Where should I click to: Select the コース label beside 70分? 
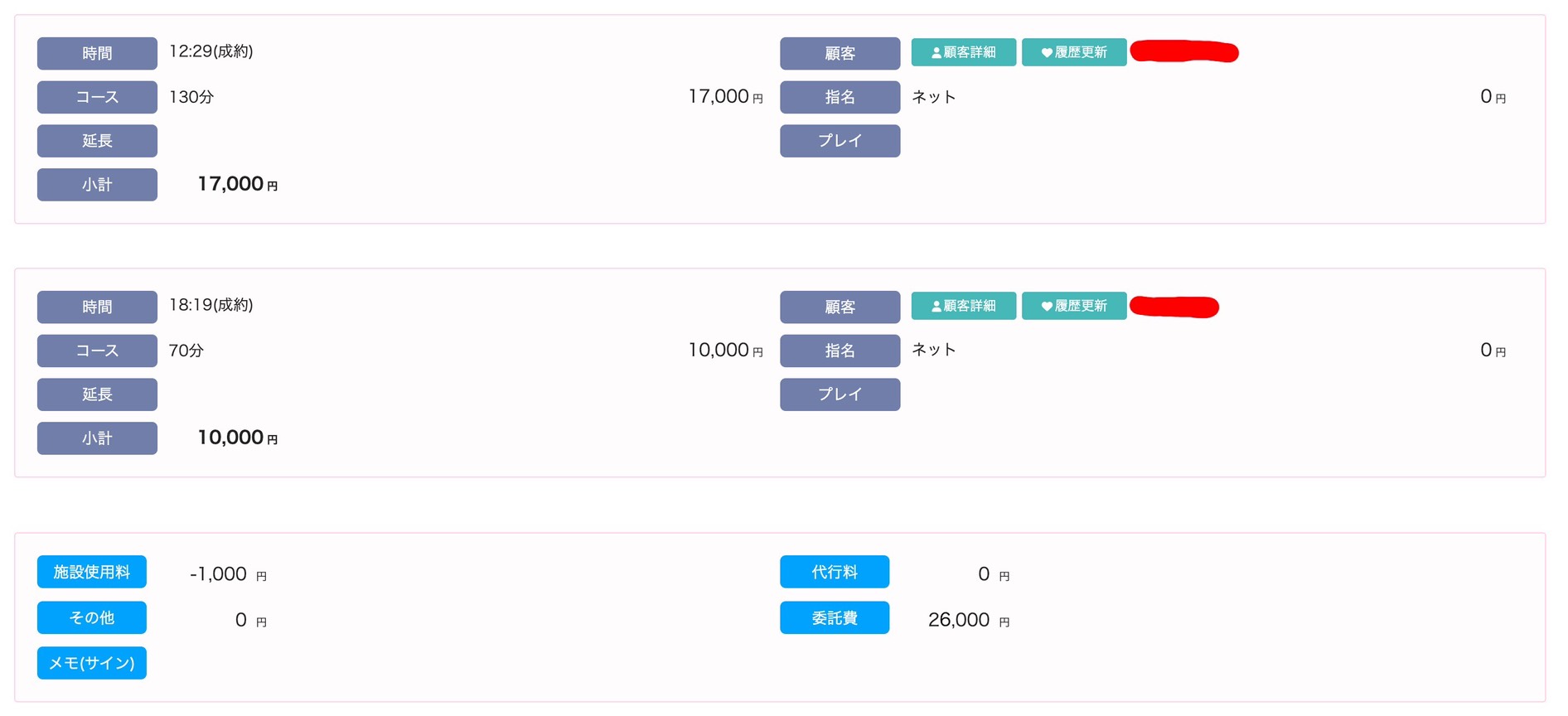pos(97,351)
